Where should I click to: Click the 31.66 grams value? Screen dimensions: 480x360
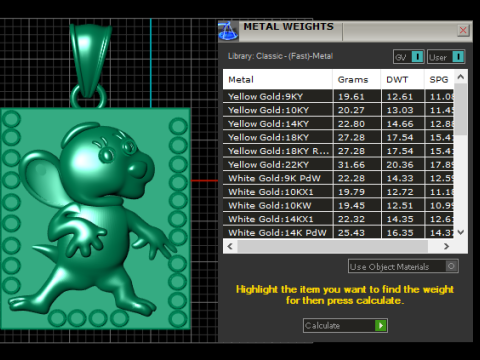(351, 165)
